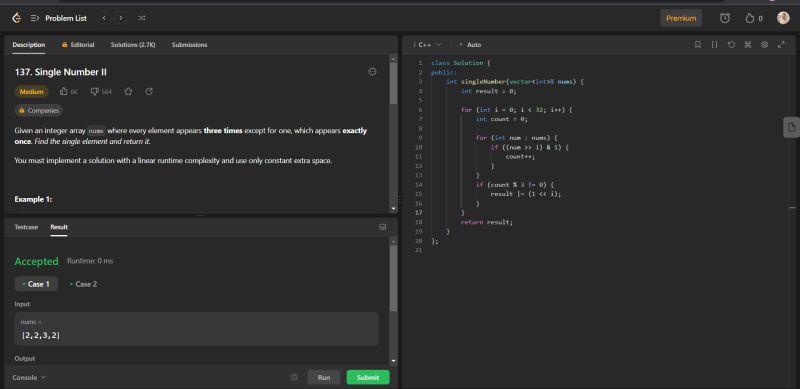Click the 'class Solution {' code line

(461, 63)
